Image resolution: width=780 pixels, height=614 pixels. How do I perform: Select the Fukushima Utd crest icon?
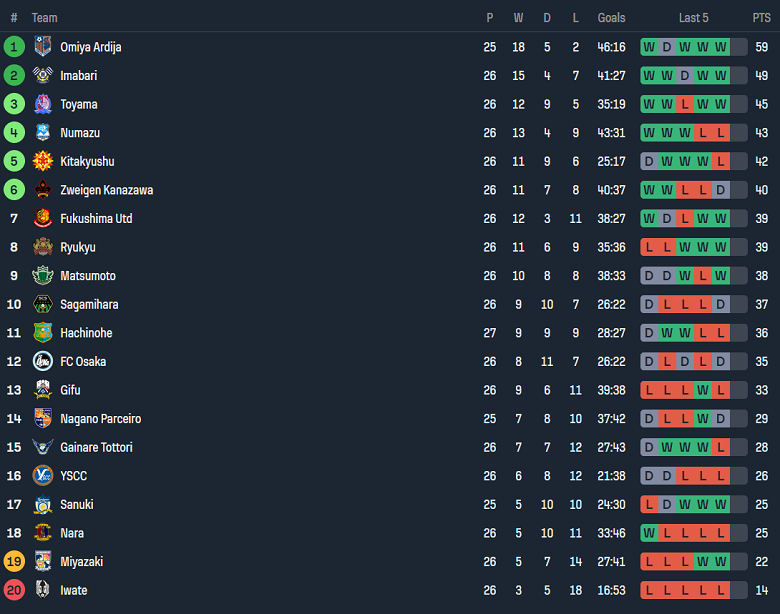(42, 218)
